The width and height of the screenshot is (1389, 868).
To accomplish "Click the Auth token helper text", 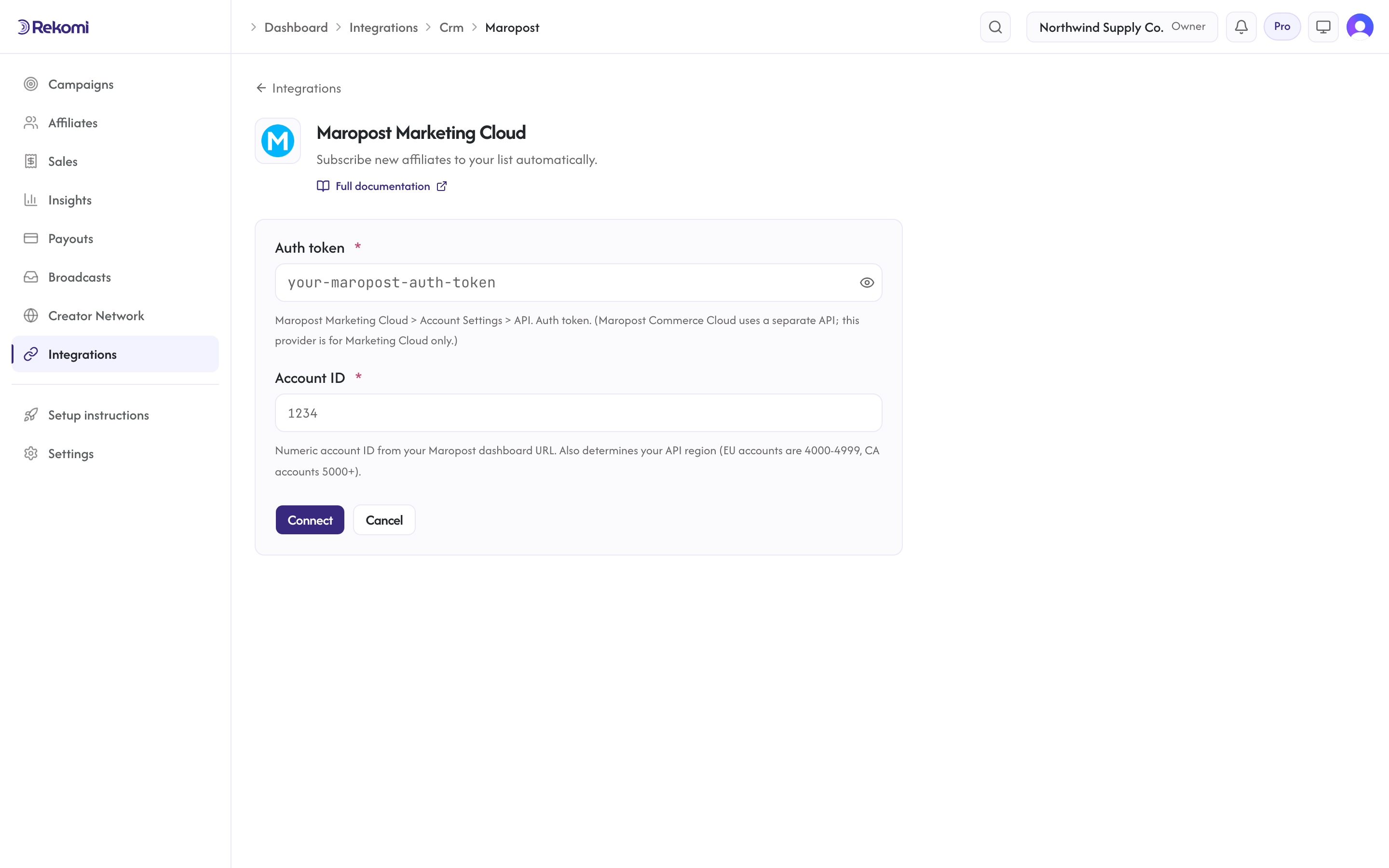I will [567, 330].
